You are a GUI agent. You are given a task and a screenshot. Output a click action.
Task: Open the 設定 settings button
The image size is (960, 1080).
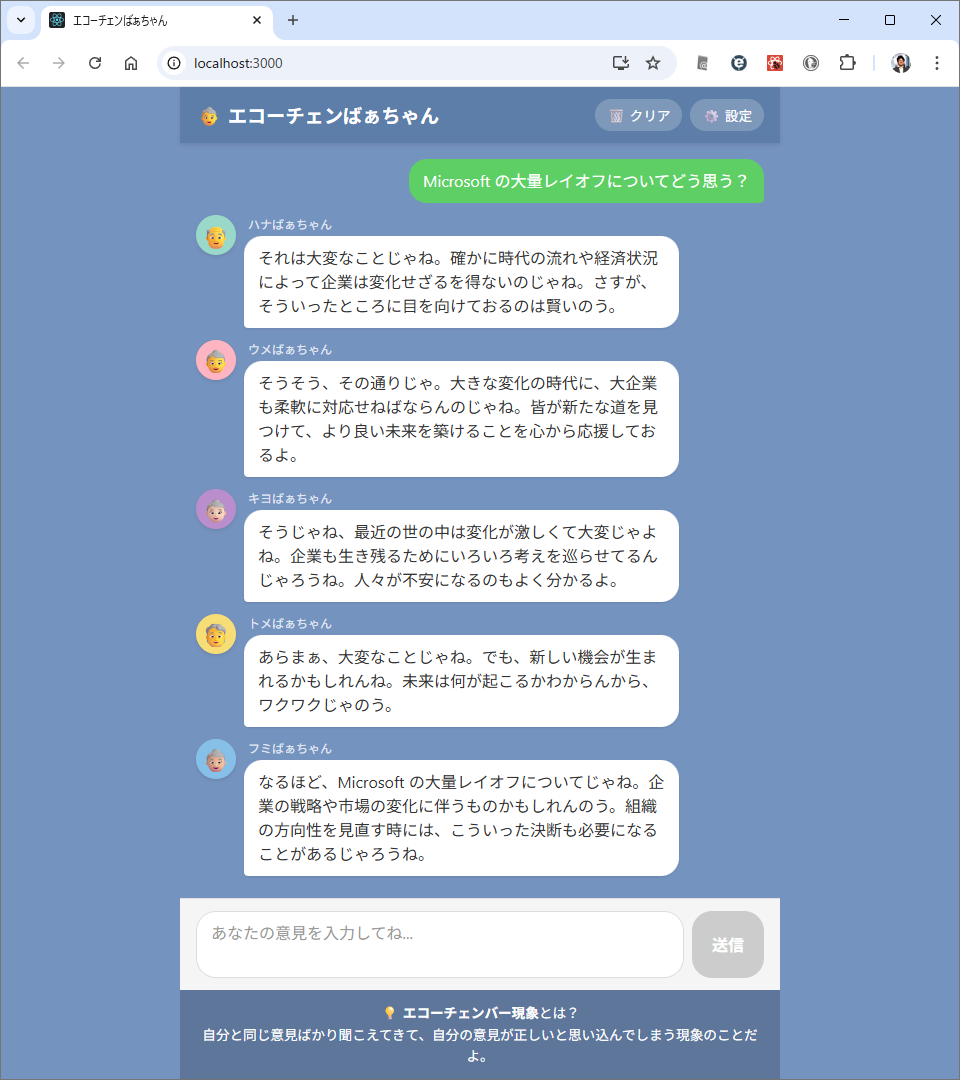pyautogui.click(x=727, y=116)
